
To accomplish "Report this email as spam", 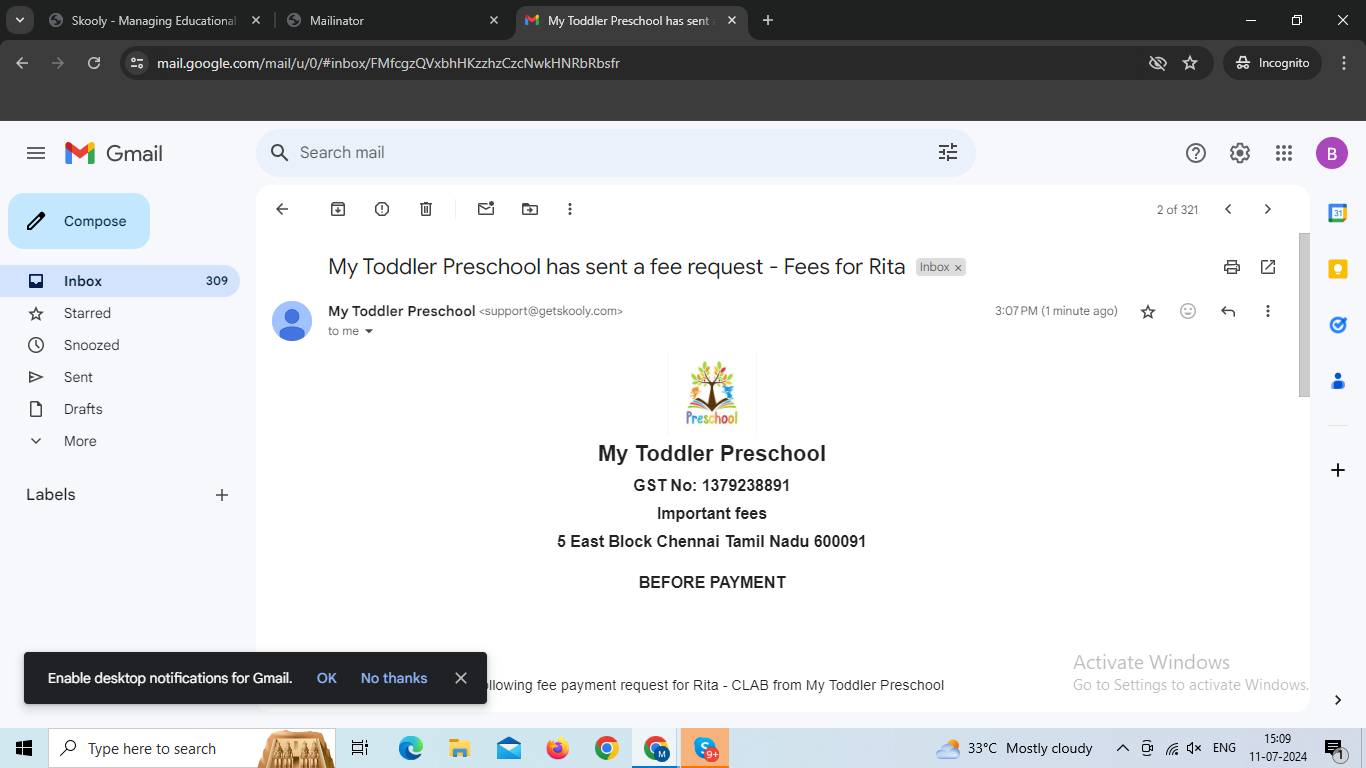I will (382, 209).
